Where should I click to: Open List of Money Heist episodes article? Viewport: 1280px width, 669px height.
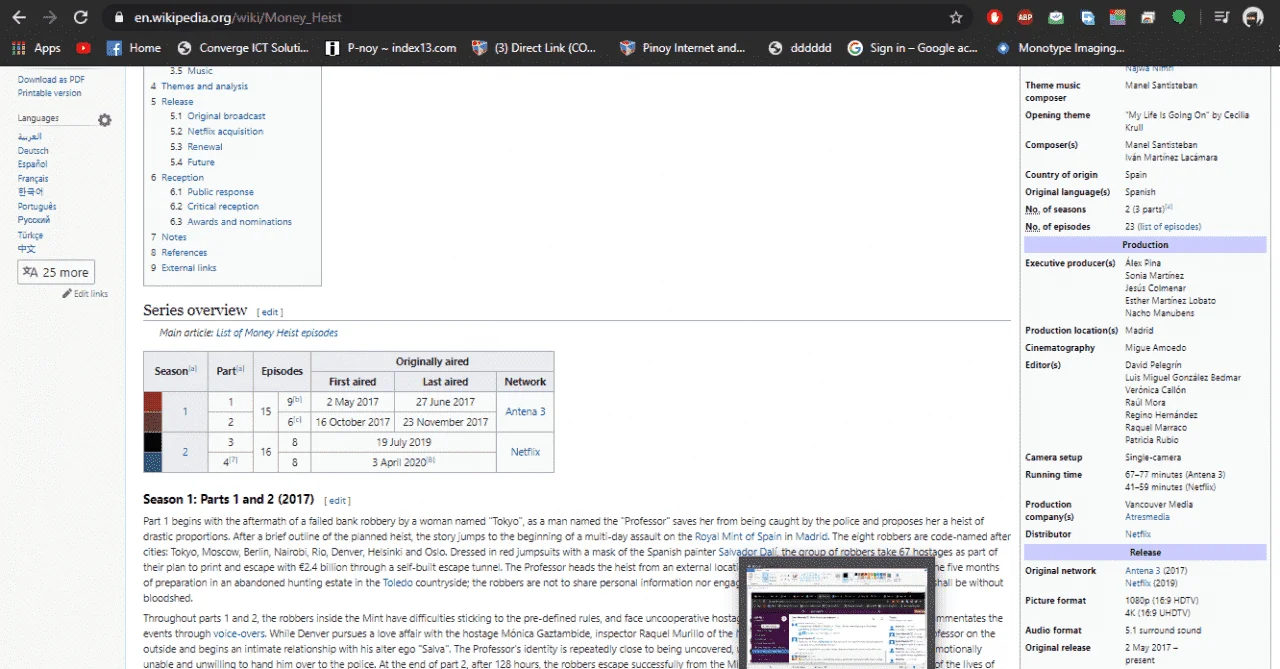(277, 333)
